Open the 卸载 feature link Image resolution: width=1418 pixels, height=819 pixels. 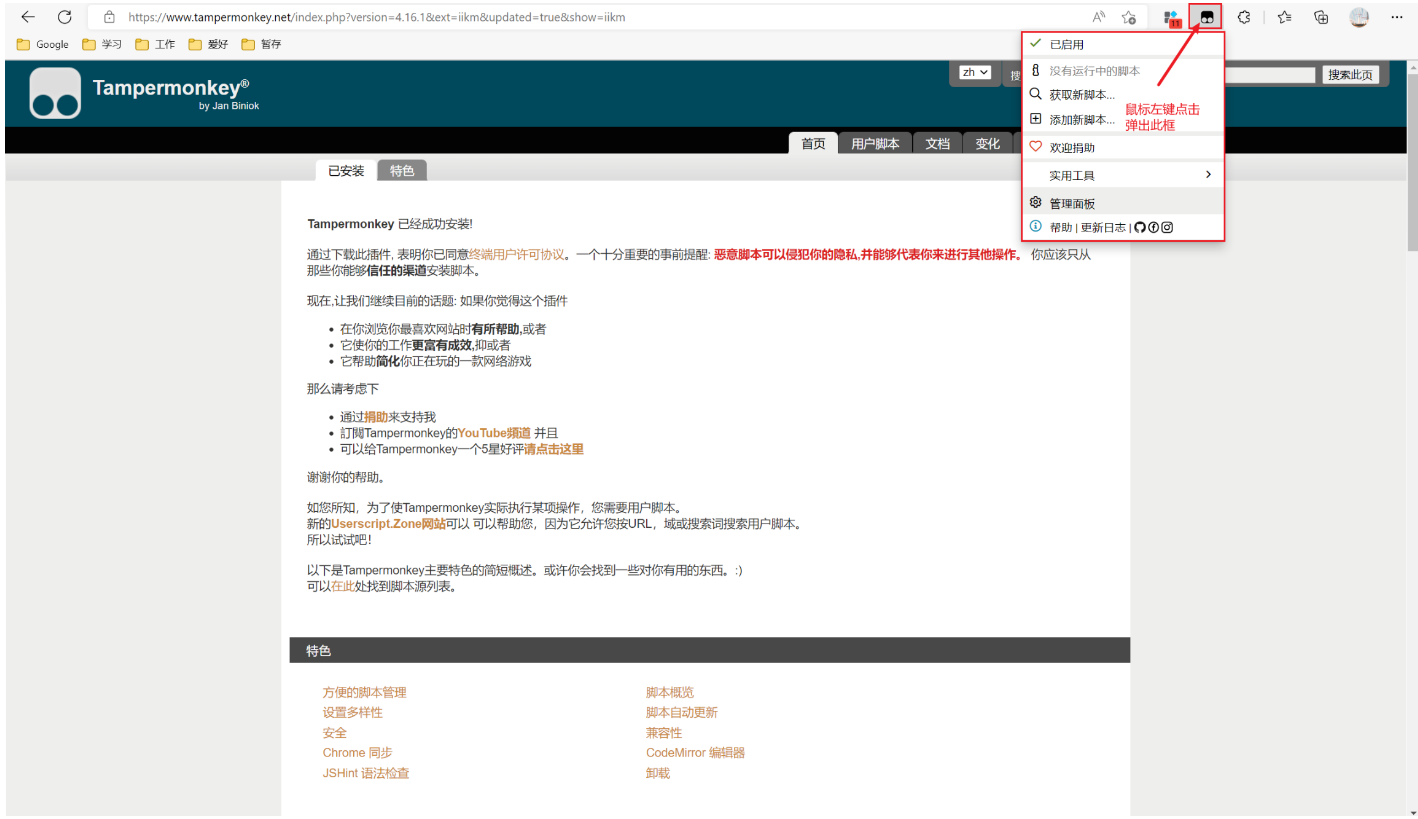click(658, 773)
